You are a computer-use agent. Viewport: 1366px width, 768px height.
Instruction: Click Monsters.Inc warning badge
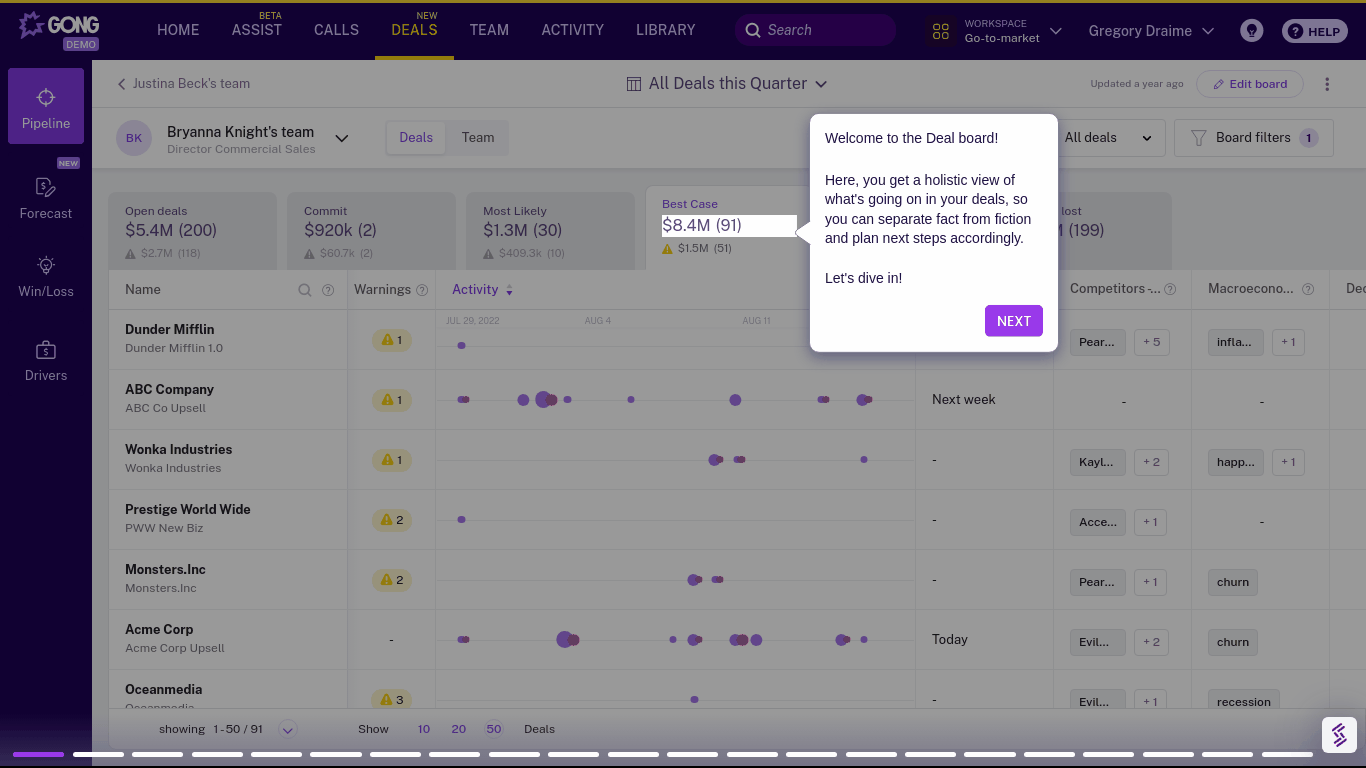click(x=391, y=580)
